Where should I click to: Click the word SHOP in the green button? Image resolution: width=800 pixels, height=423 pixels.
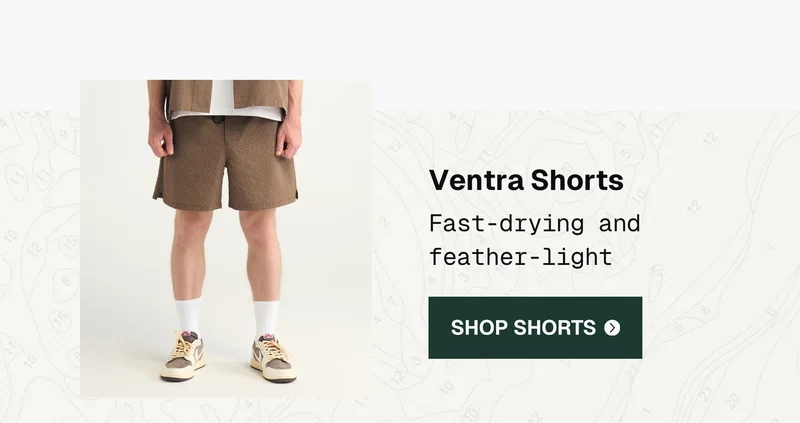coord(477,328)
